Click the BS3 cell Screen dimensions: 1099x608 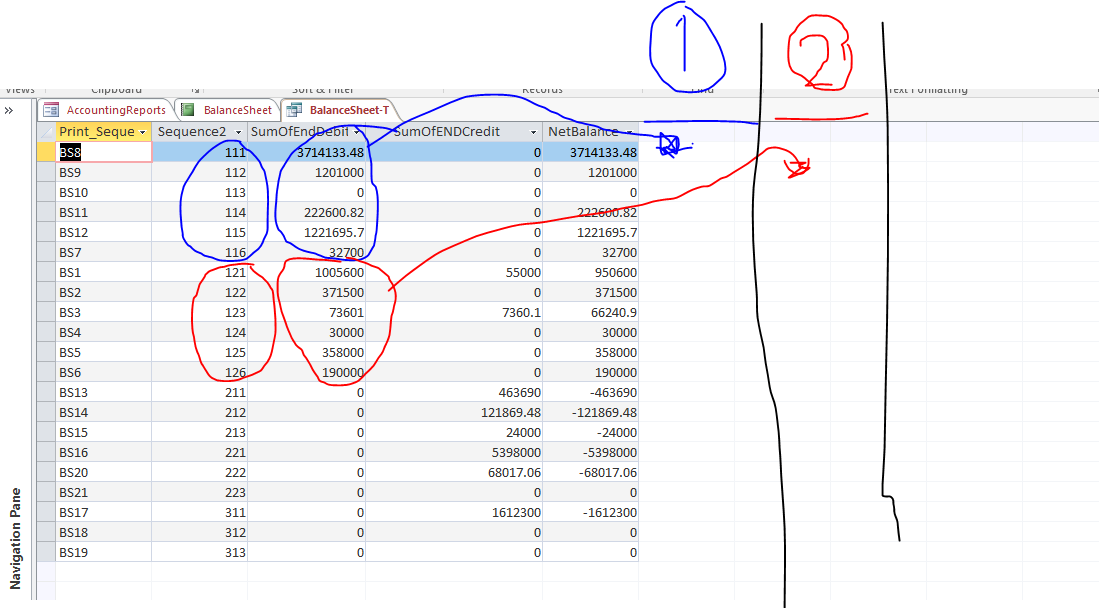pos(104,312)
